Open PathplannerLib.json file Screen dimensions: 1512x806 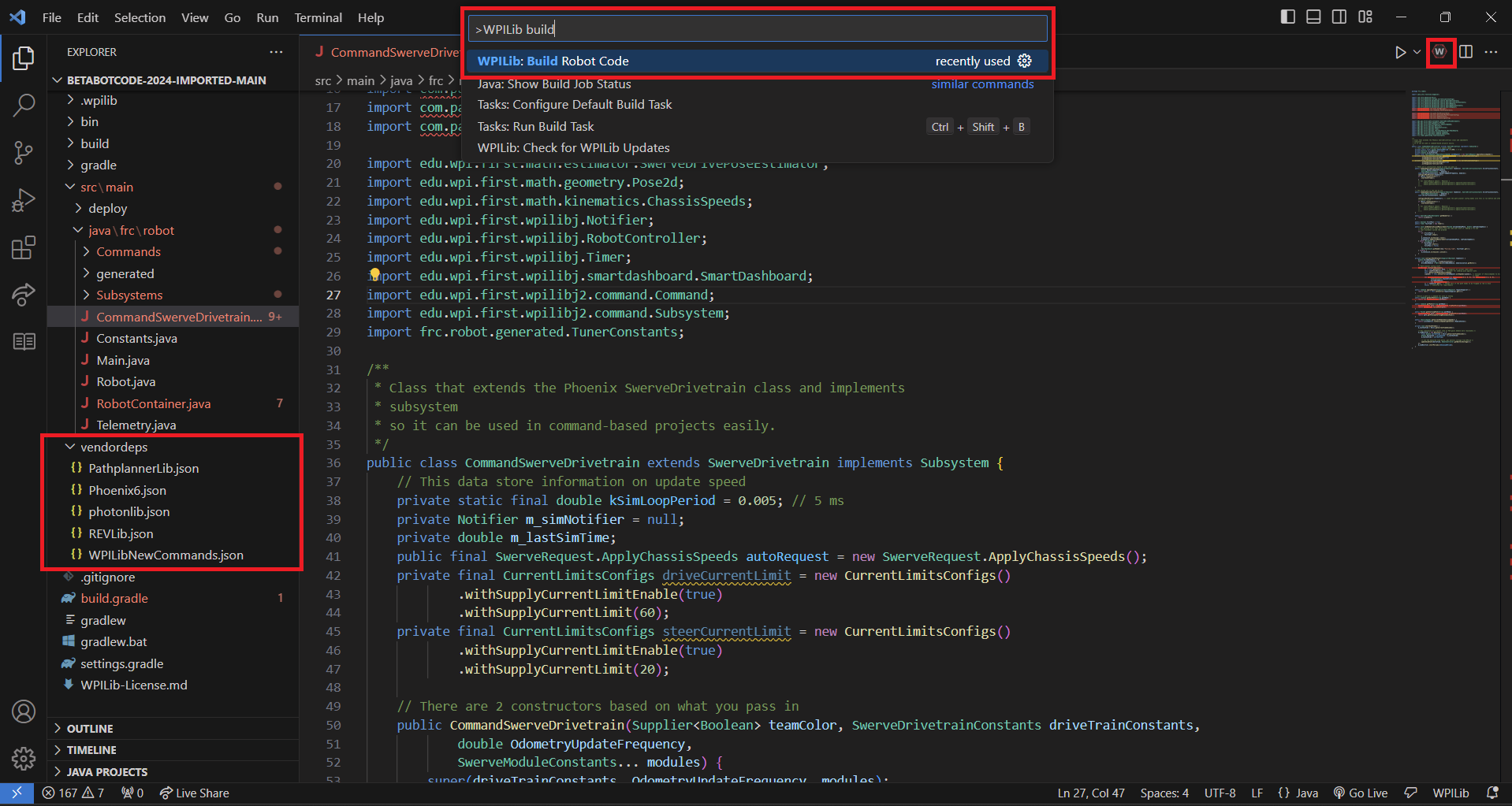(143, 468)
